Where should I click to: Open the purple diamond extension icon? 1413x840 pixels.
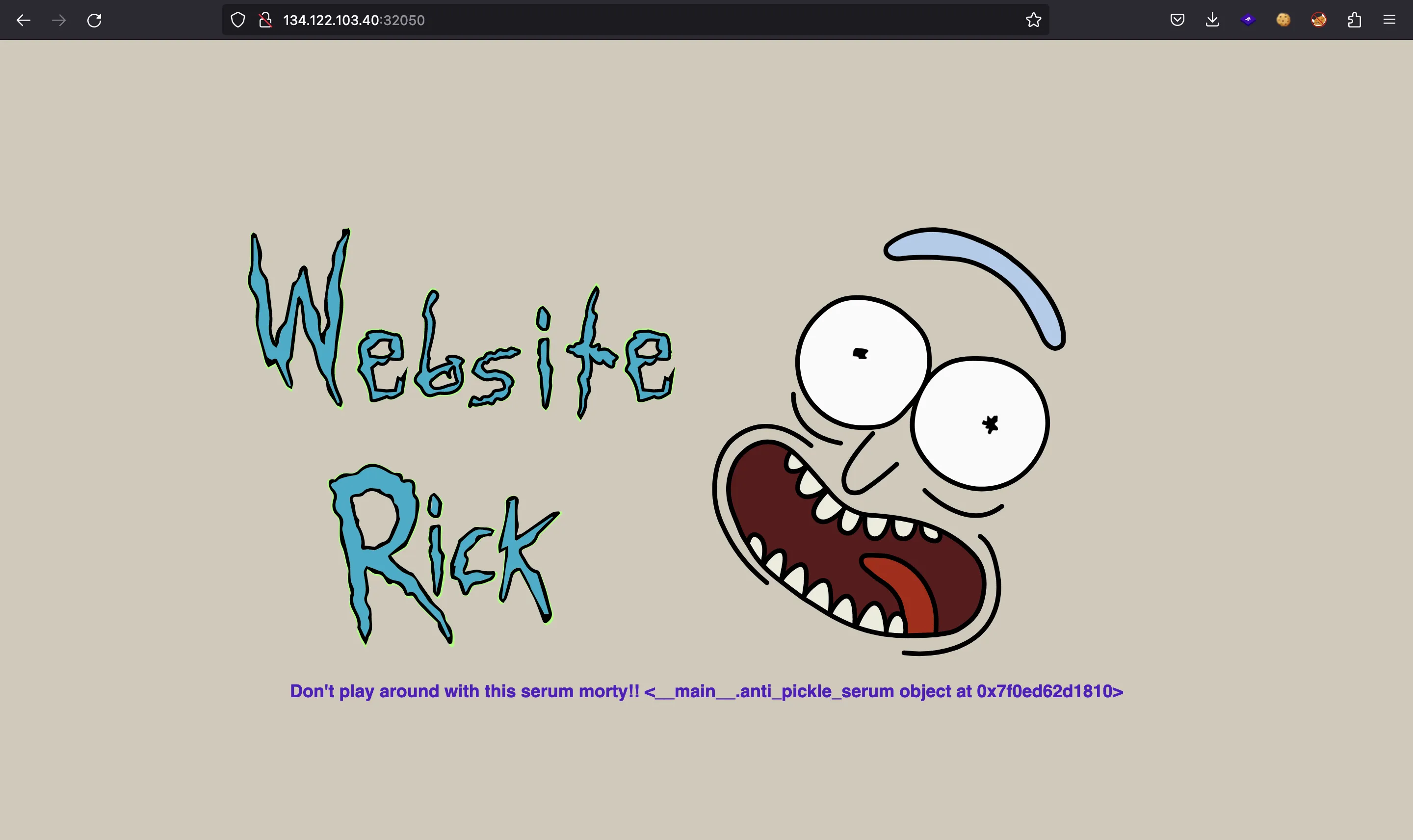point(1248,21)
